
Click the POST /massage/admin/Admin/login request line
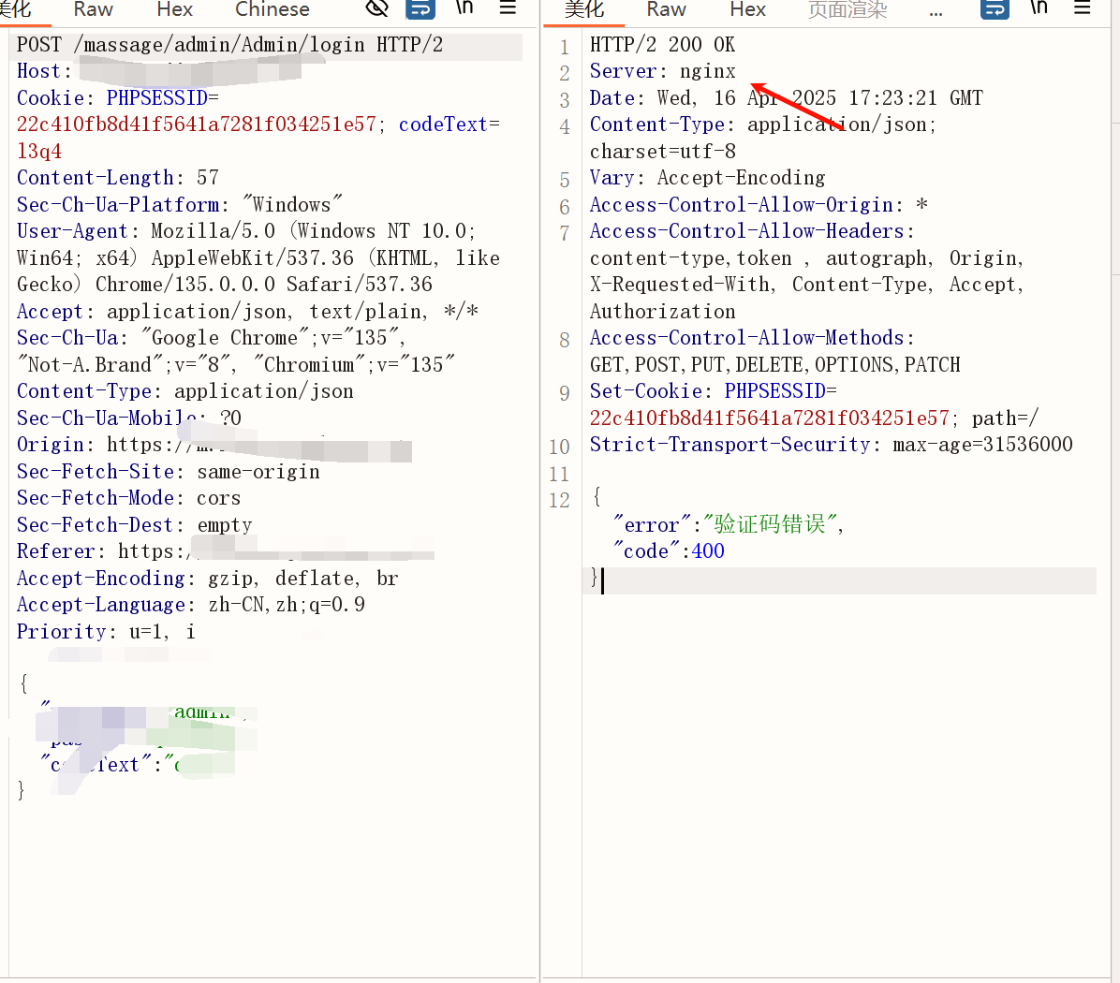click(x=229, y=45)
